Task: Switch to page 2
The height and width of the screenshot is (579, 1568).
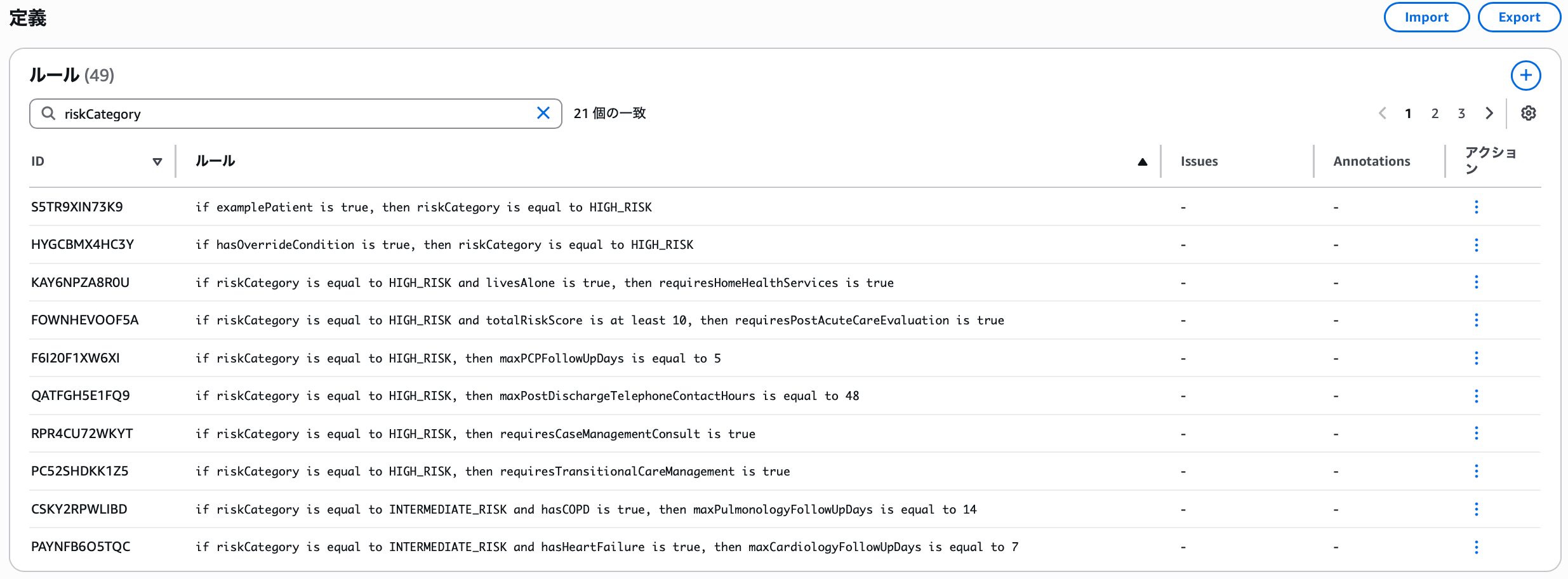Action: click(x=1435, y=114)
